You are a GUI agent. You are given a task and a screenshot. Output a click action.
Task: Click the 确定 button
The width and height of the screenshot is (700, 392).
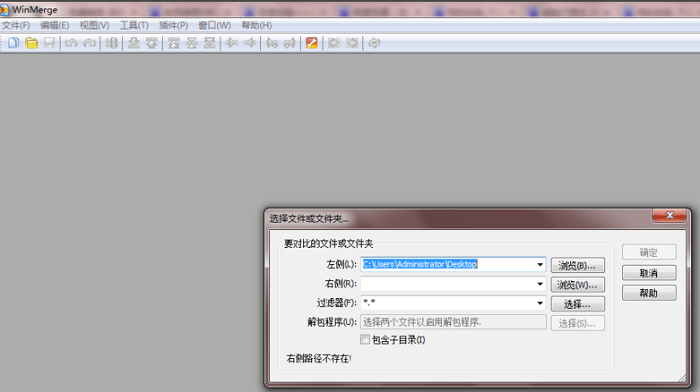pyautogui.click(x=649, y=252)
